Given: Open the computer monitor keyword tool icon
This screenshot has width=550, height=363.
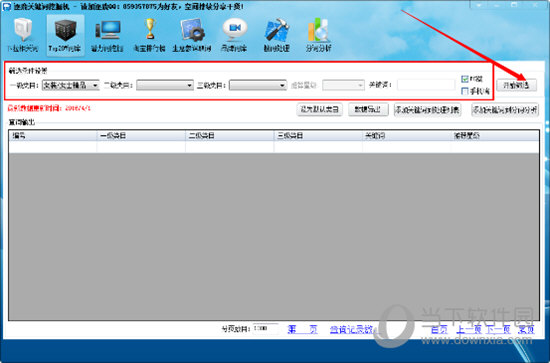Looking at the screenshot, I should pyautogui.click(x=107, y=35).
